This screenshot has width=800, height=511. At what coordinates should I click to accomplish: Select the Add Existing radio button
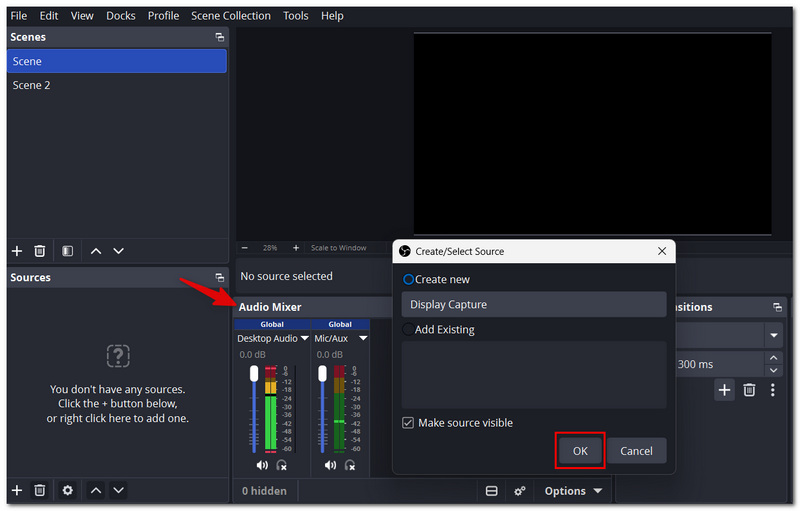coord(408,329)
